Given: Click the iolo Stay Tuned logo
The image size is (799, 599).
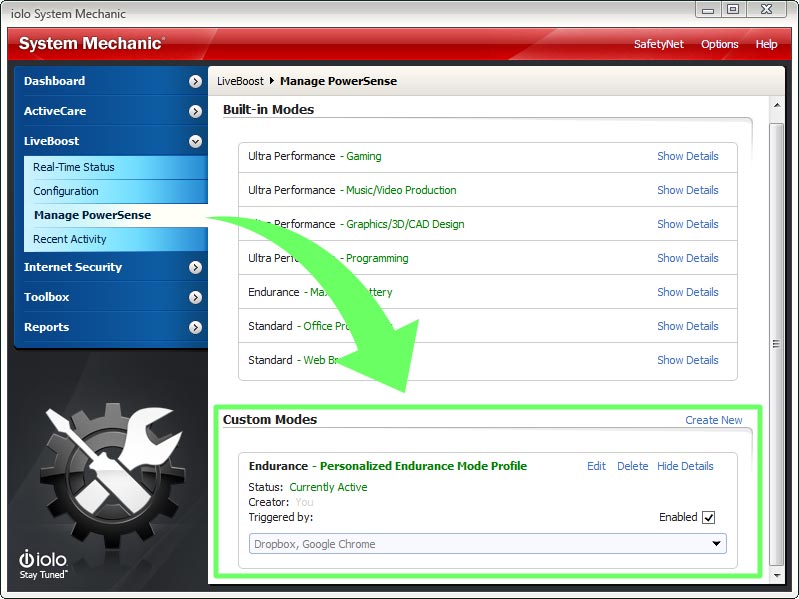Looking at the screenshot, I should coord(43,564).
